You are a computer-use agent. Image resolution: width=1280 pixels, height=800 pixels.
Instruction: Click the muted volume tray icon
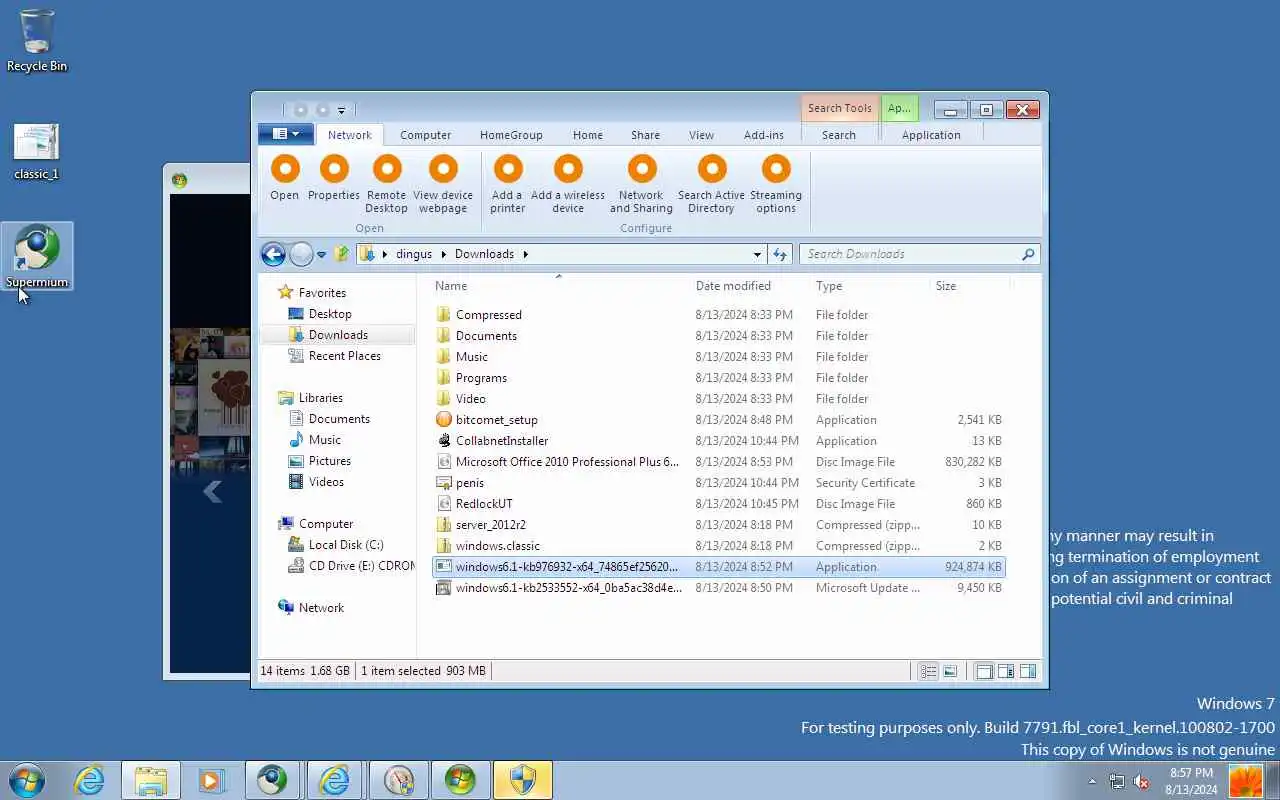[x=1141, y=782]
